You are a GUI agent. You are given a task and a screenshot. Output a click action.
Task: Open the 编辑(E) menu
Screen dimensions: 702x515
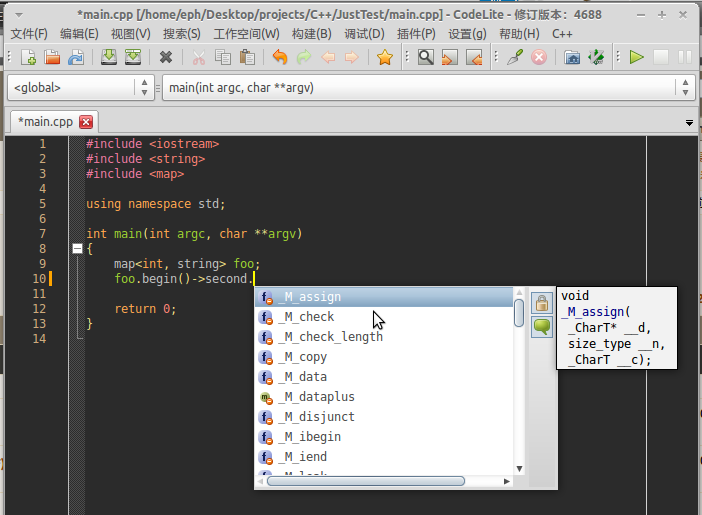(x=79, y=34)
